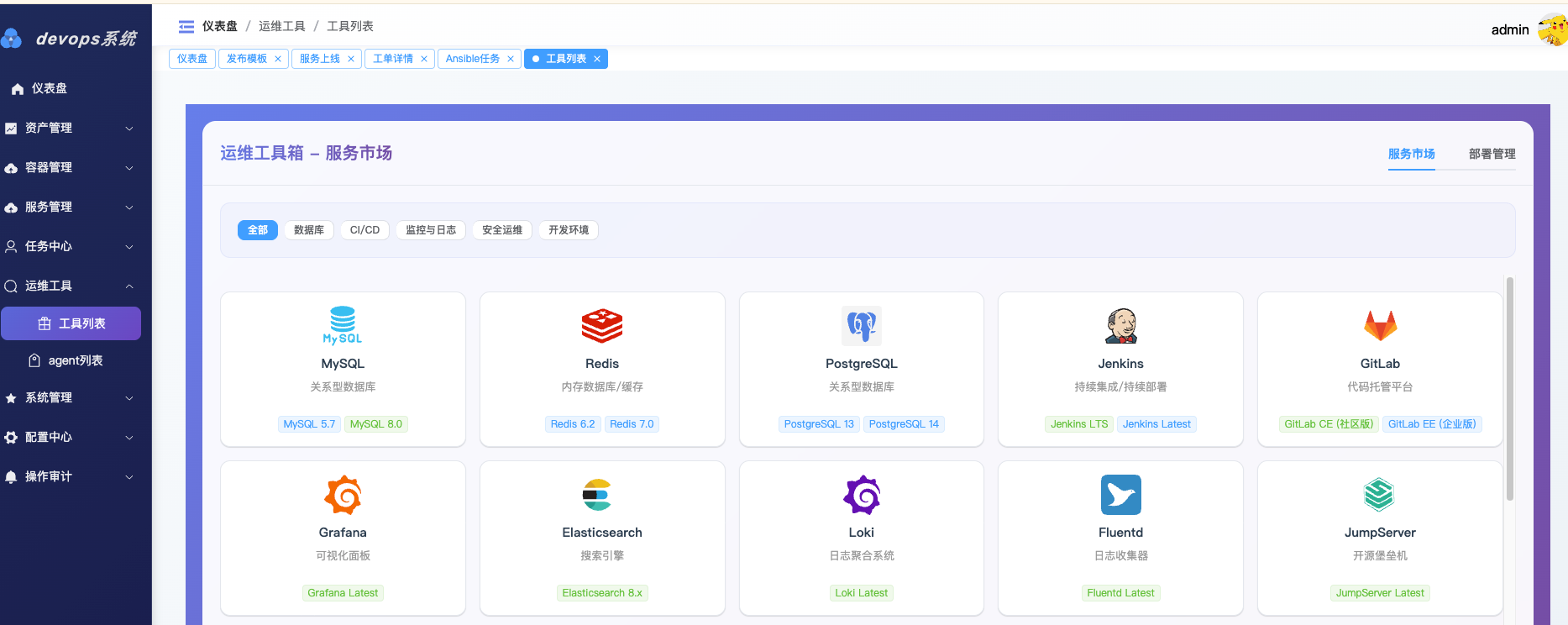Screen dimensions: 1568x625
Task: Click the Redis logo icon
Action: [x=602, y=326]
